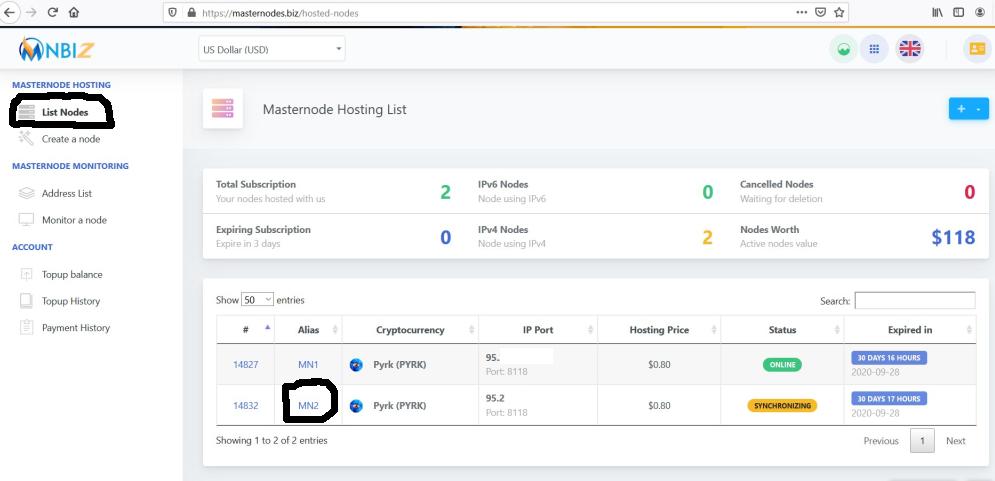Click the ONLINE status badge
This screenshot has height=481, width=995.
(782, 365)
